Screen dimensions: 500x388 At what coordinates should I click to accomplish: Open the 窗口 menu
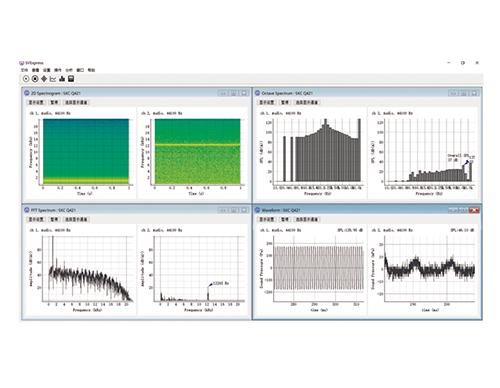pyautogui.click(x=80, y=70)
